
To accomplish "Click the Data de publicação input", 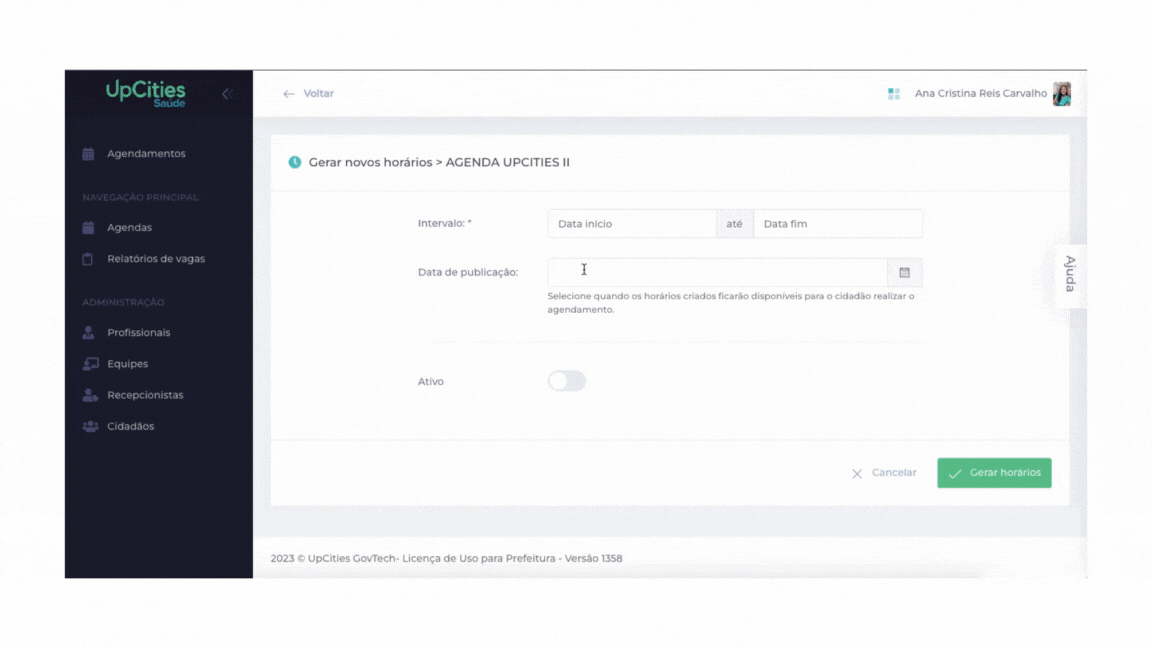I will pyautogui.click(x=717, y=273).
